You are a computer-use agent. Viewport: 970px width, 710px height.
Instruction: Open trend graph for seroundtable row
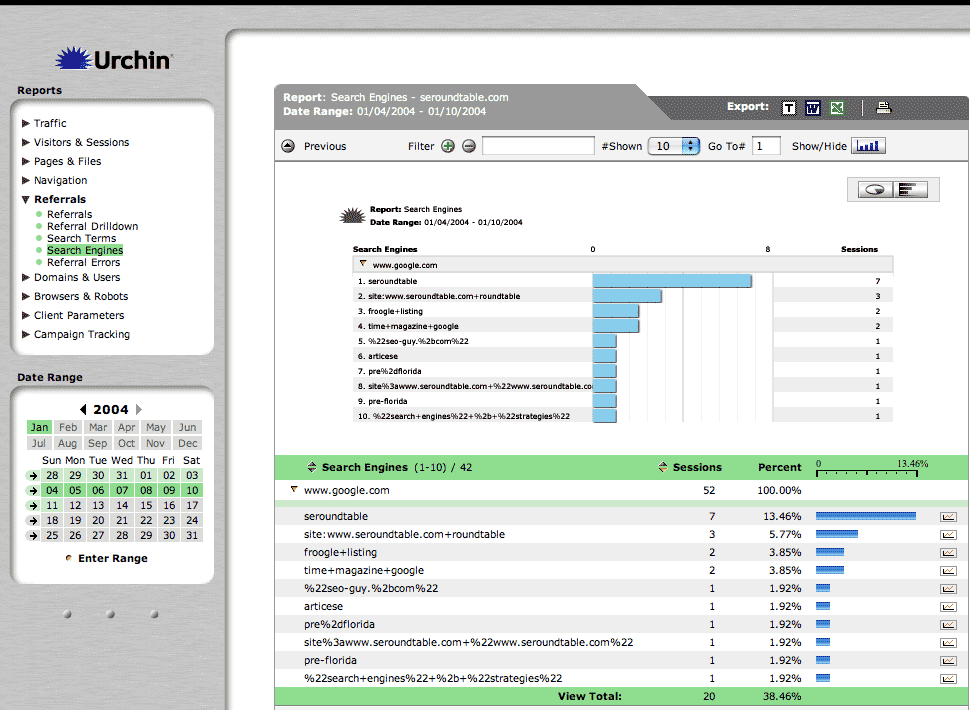coord(948,517)
